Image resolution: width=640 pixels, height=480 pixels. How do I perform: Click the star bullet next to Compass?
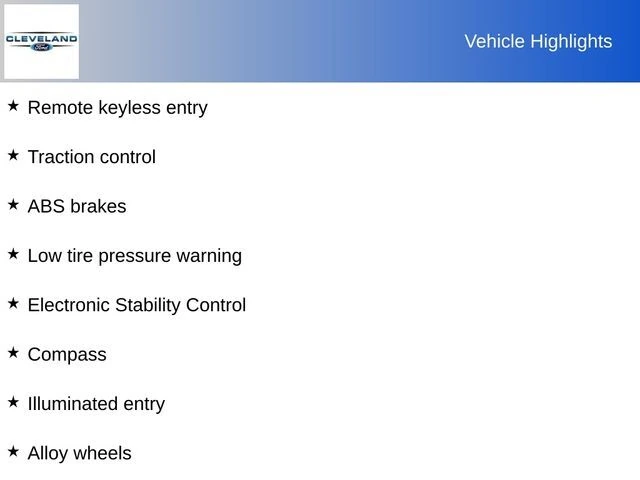point(13,352)
